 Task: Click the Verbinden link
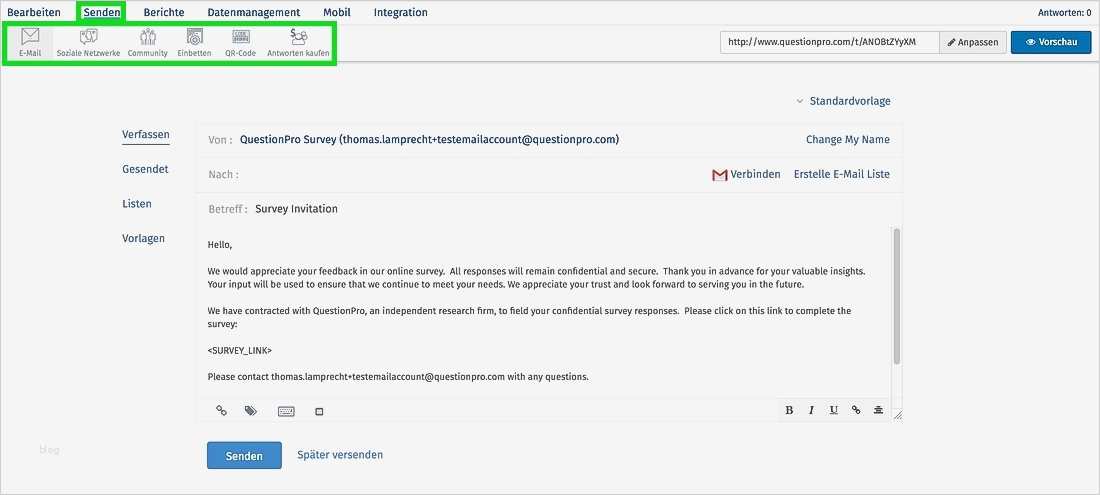tap(756, 174)
